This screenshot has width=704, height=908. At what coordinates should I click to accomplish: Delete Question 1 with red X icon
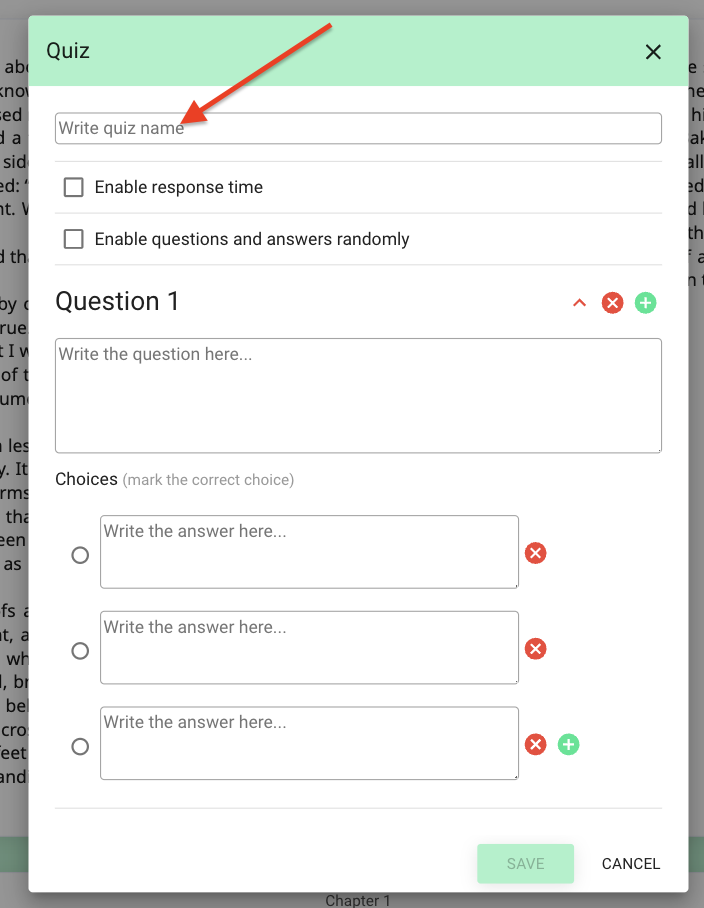(612, 303)
